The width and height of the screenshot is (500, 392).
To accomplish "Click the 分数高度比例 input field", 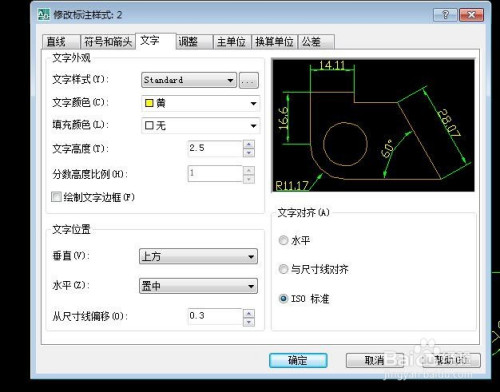I will 215,173.
